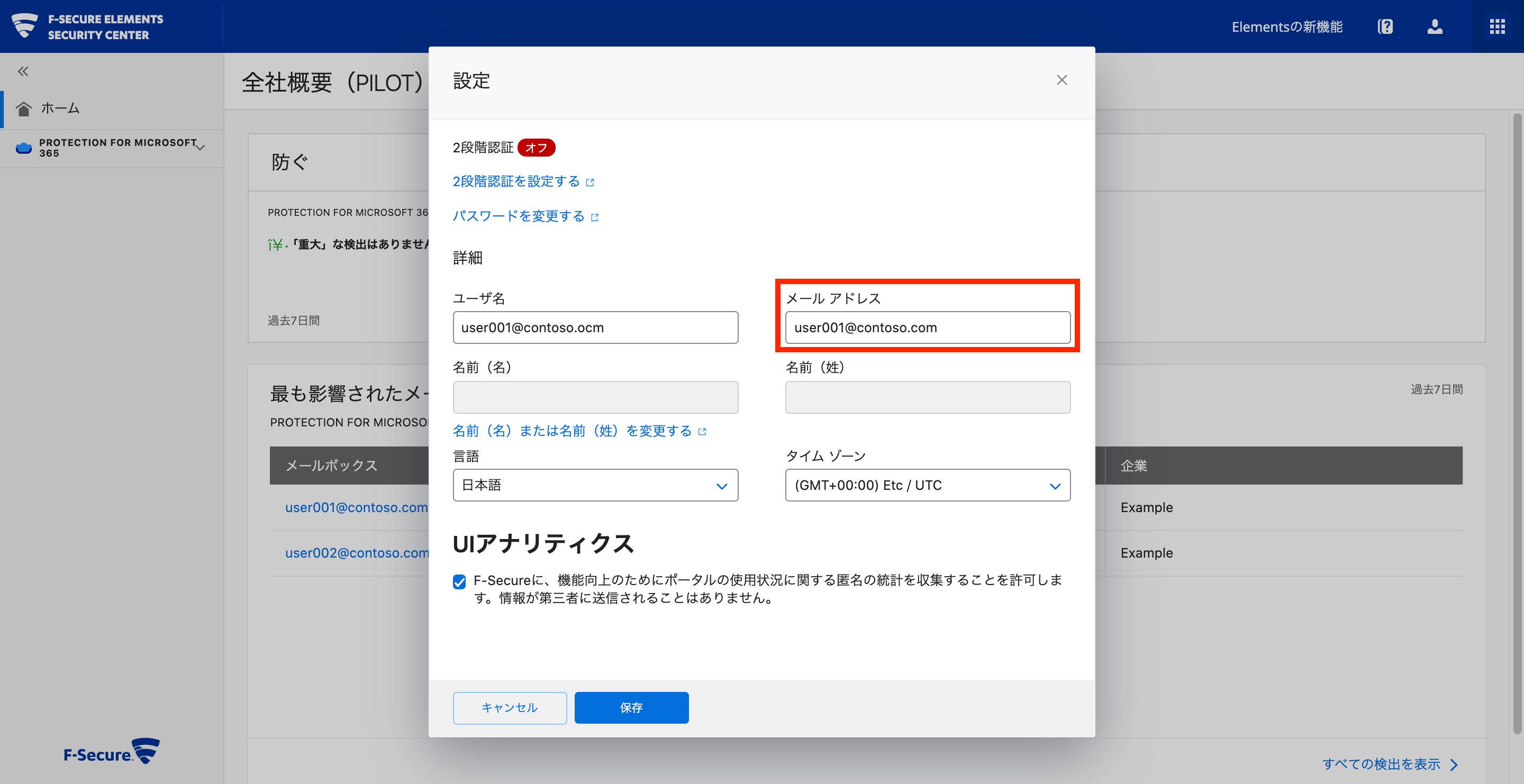Screen dimensions: 1524x784
Task: Click the 企業 column header
Action: (x=1133, y=466)
